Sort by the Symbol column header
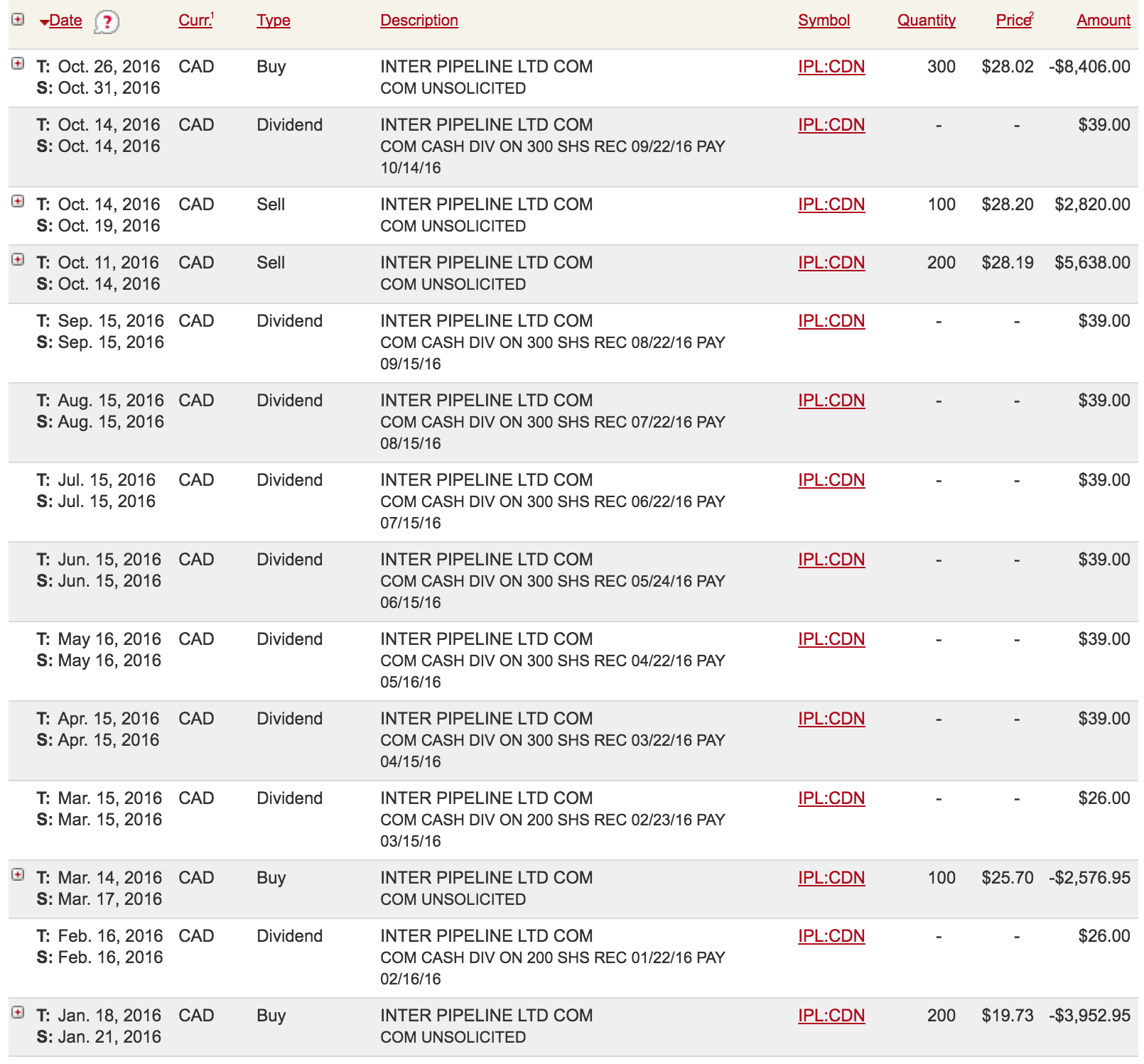This screenshot has height=1064, width=1144. (x=824, y=21)
